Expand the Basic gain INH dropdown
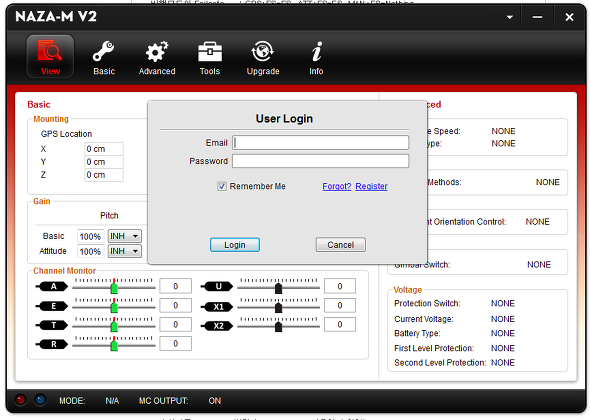Viewport: 590px width, 420px height. [x=125, y=236]
